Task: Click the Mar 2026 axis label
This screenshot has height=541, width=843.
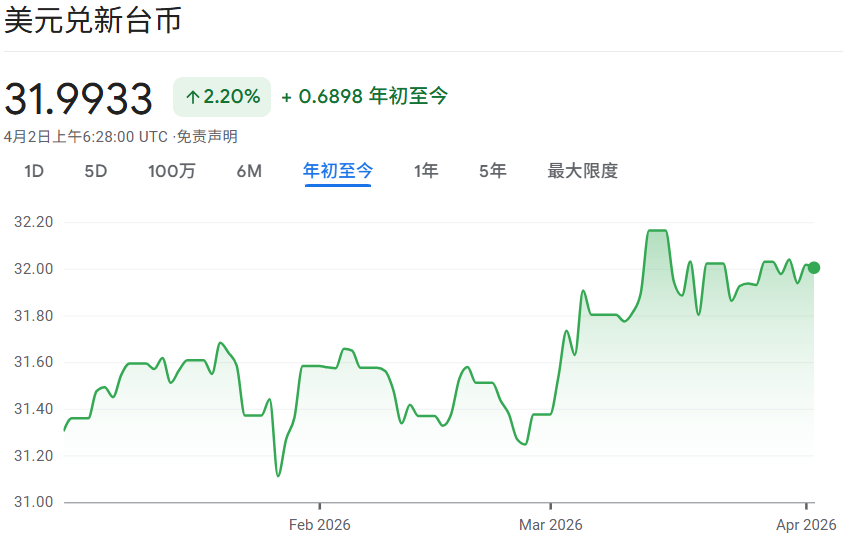Action: click(551, 525)
